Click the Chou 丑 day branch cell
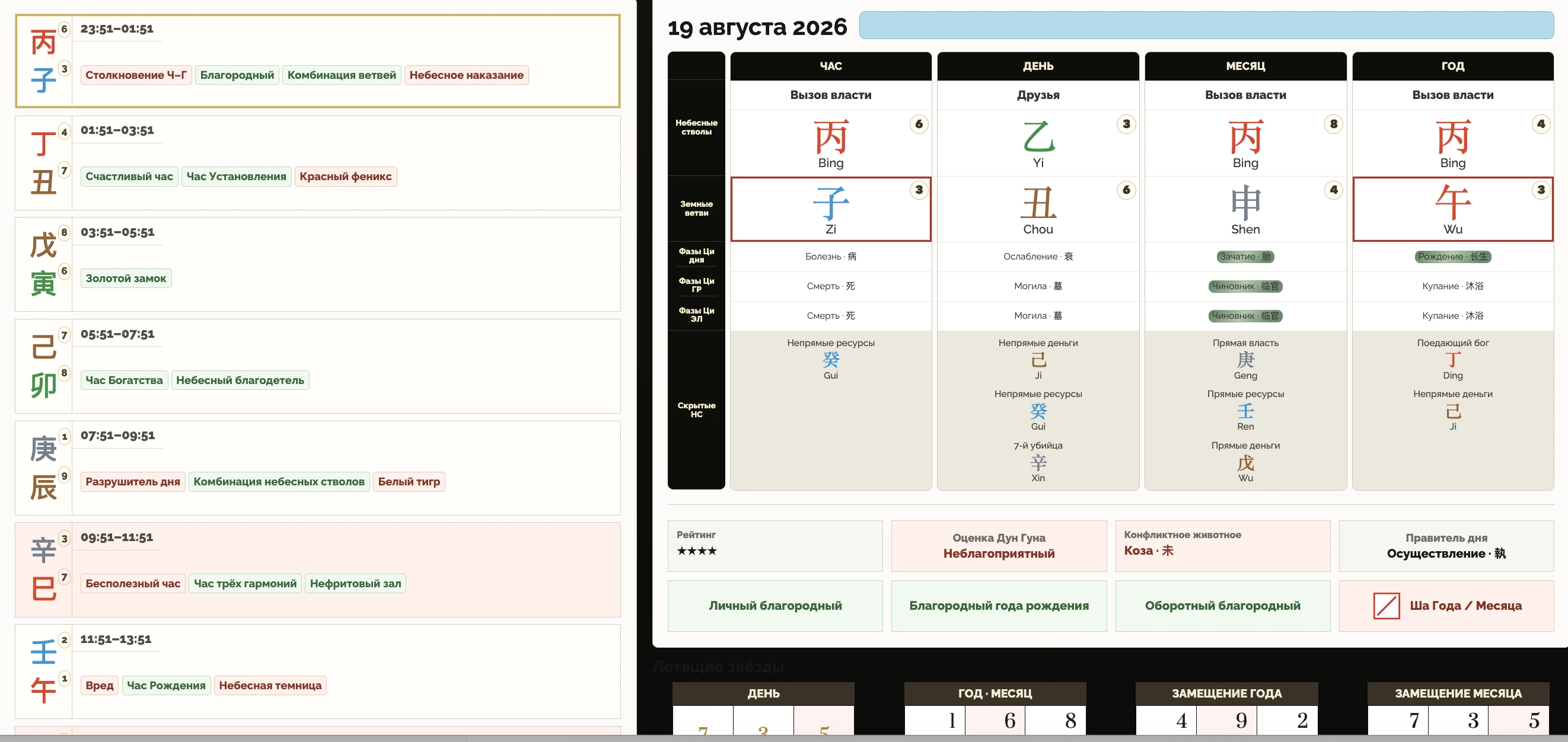The image size is (1568, 742). point(1038,209)
